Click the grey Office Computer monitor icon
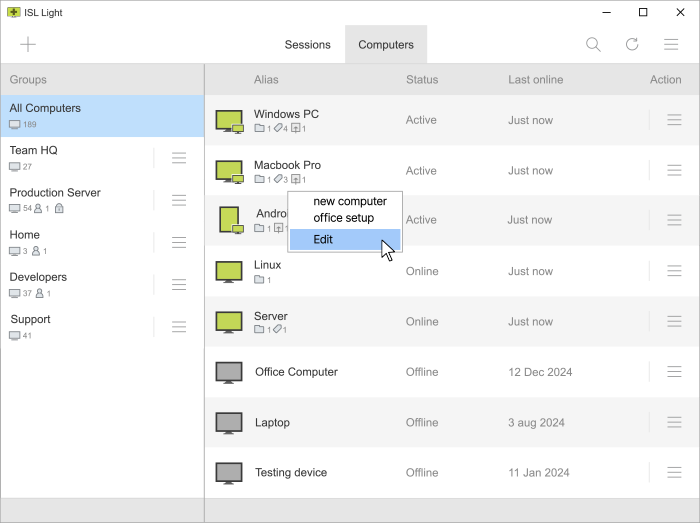The image size is (700, 523). [x=229, y=372]
